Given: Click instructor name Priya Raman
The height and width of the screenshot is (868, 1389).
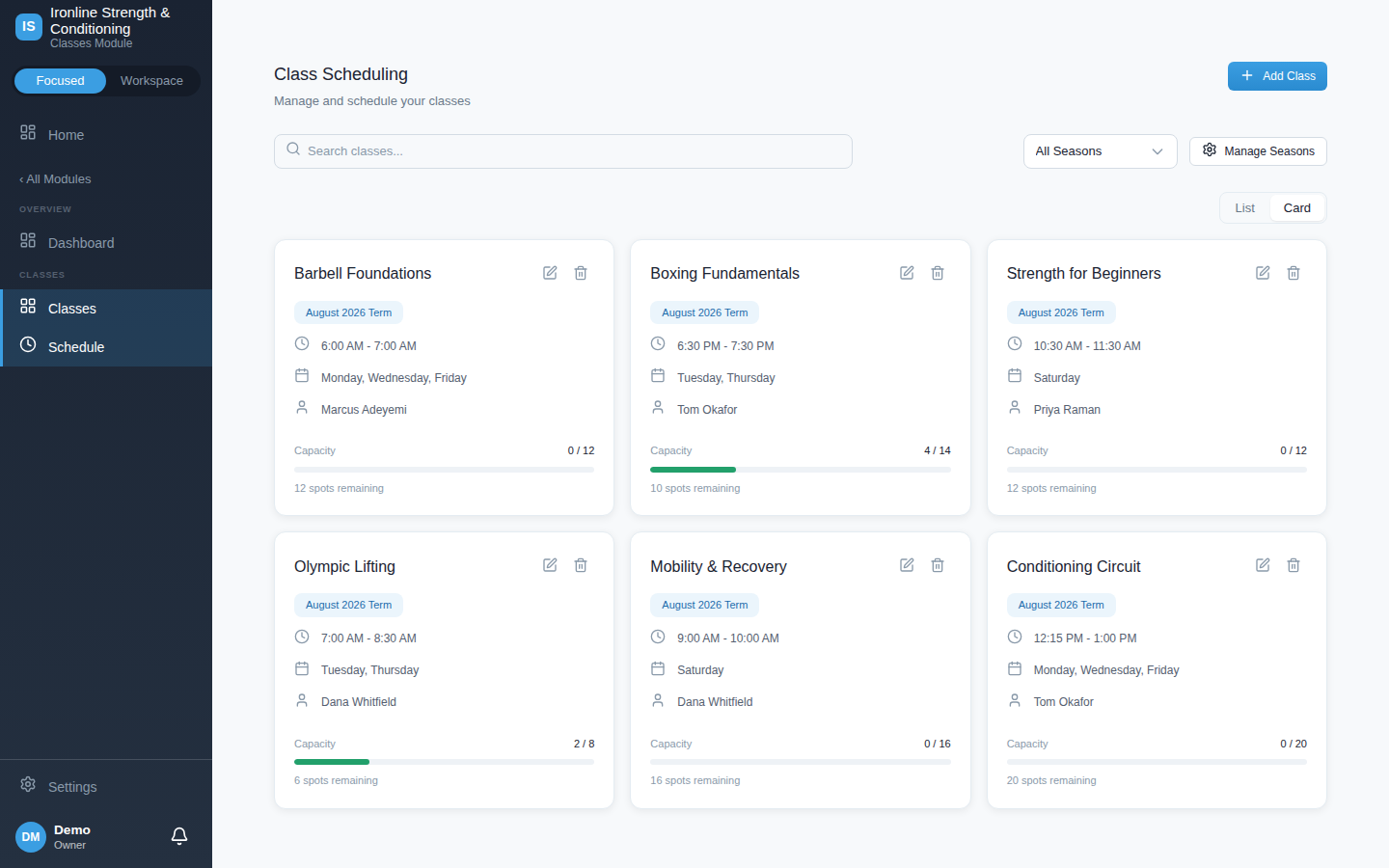Looking at the screenshot, I should click(x=1067, y=410).
